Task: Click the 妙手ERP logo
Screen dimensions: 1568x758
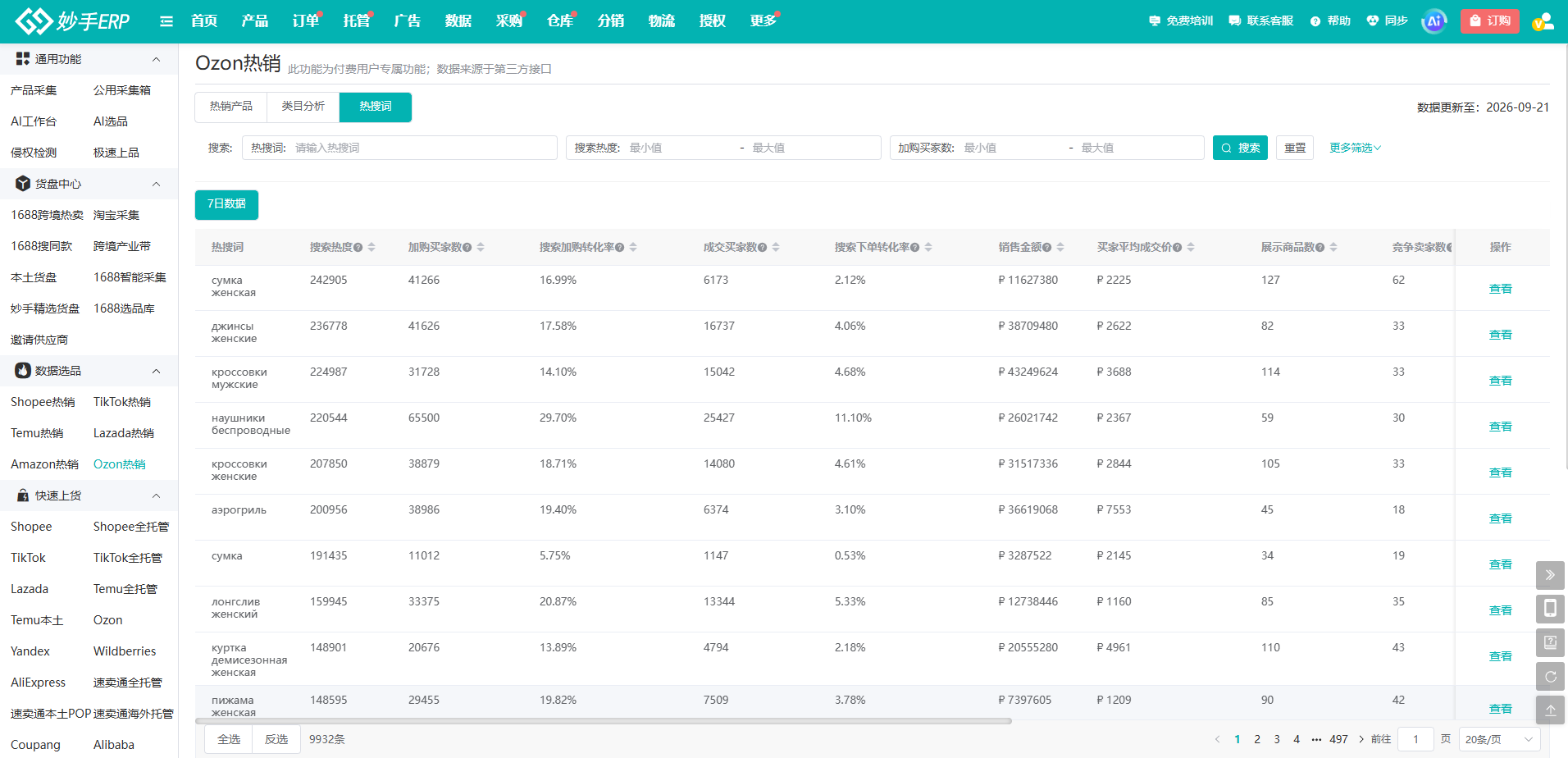Action: coord(72,21)
